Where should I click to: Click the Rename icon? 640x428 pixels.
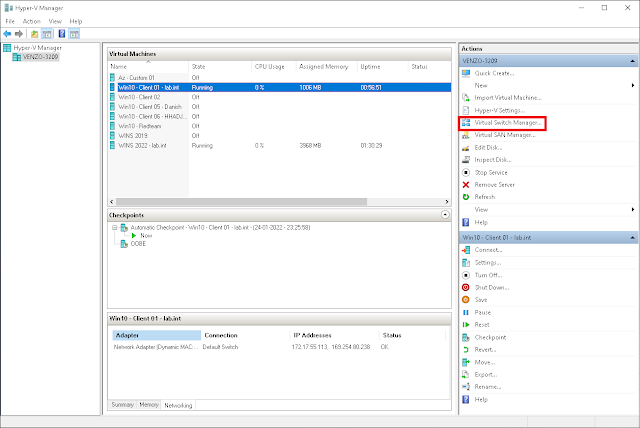(x=466, y=387)
